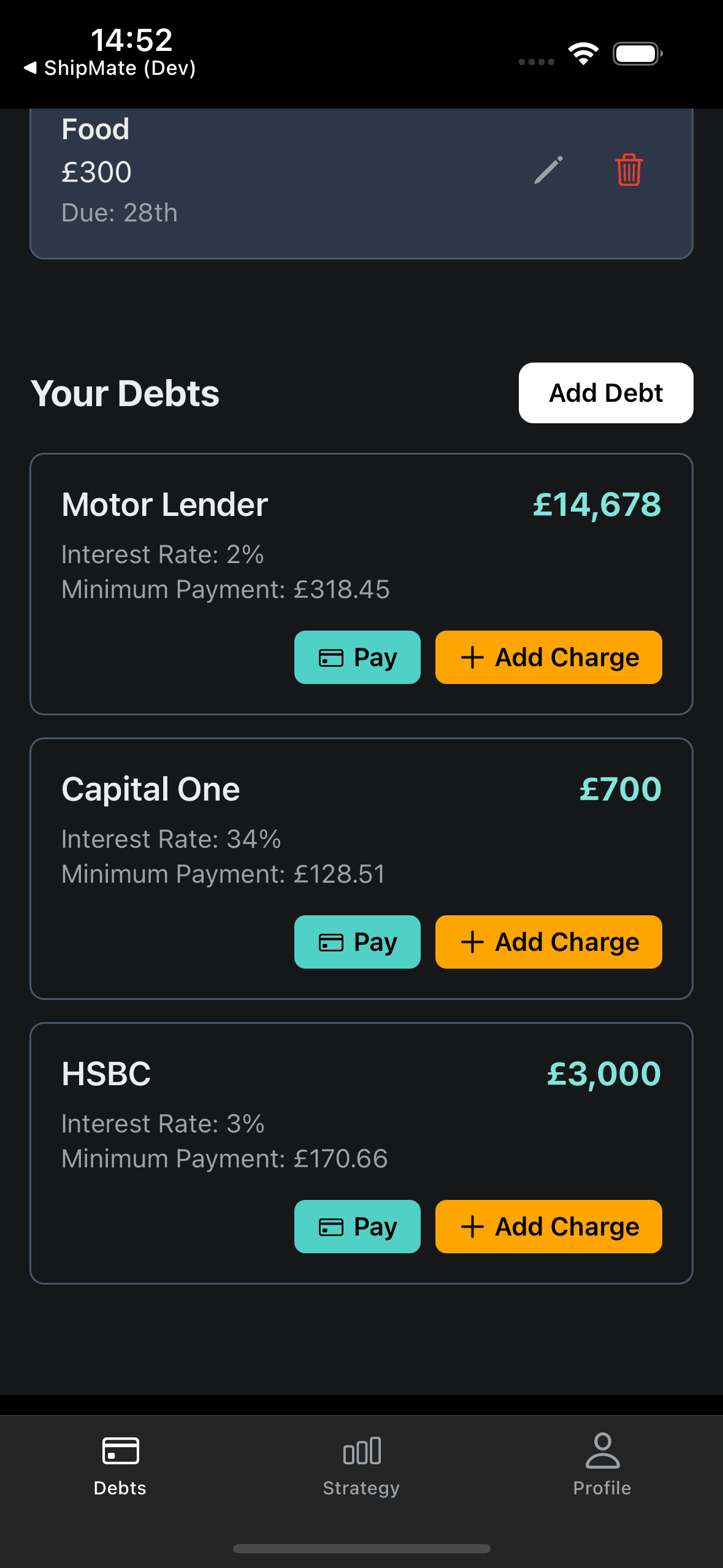Delete the Food expense with trash icon

pyautogui.click(x=629, y=170)
